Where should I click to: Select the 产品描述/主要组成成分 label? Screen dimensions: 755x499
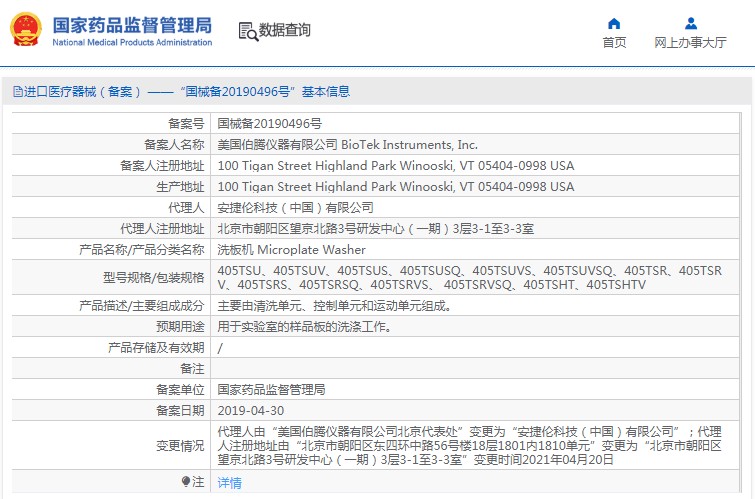(x=142, y=305)
